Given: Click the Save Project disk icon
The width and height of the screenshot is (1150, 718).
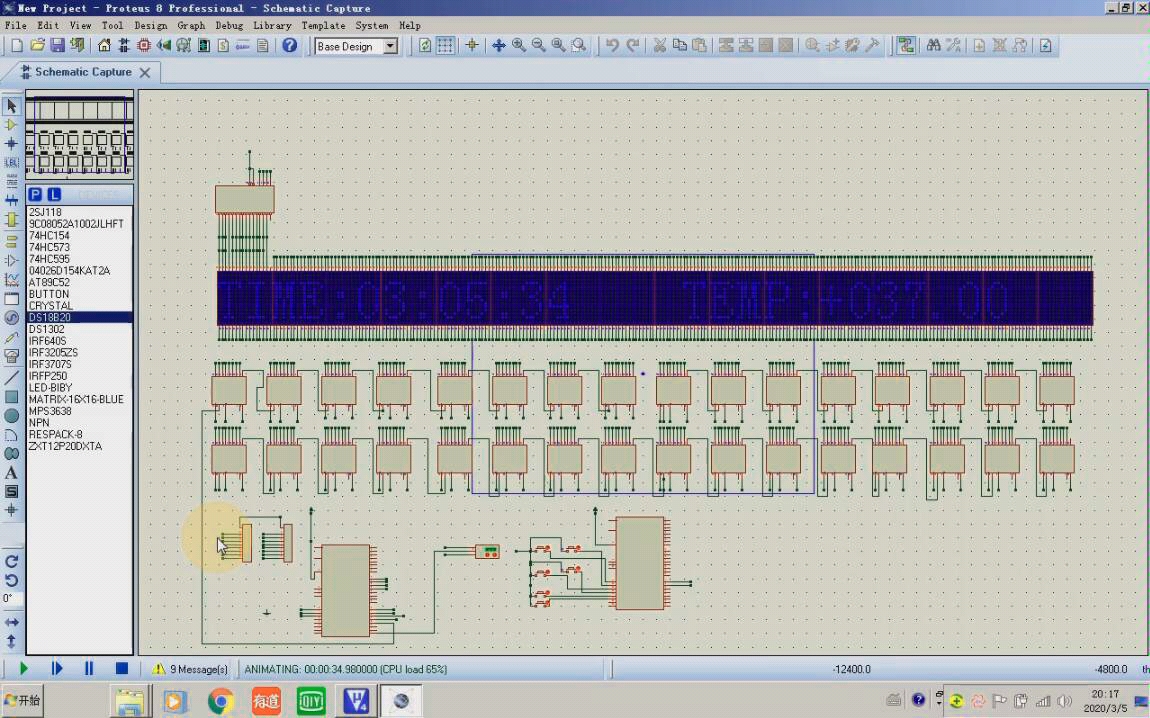Looking at the screenshot, I should [x=58, y=46].
